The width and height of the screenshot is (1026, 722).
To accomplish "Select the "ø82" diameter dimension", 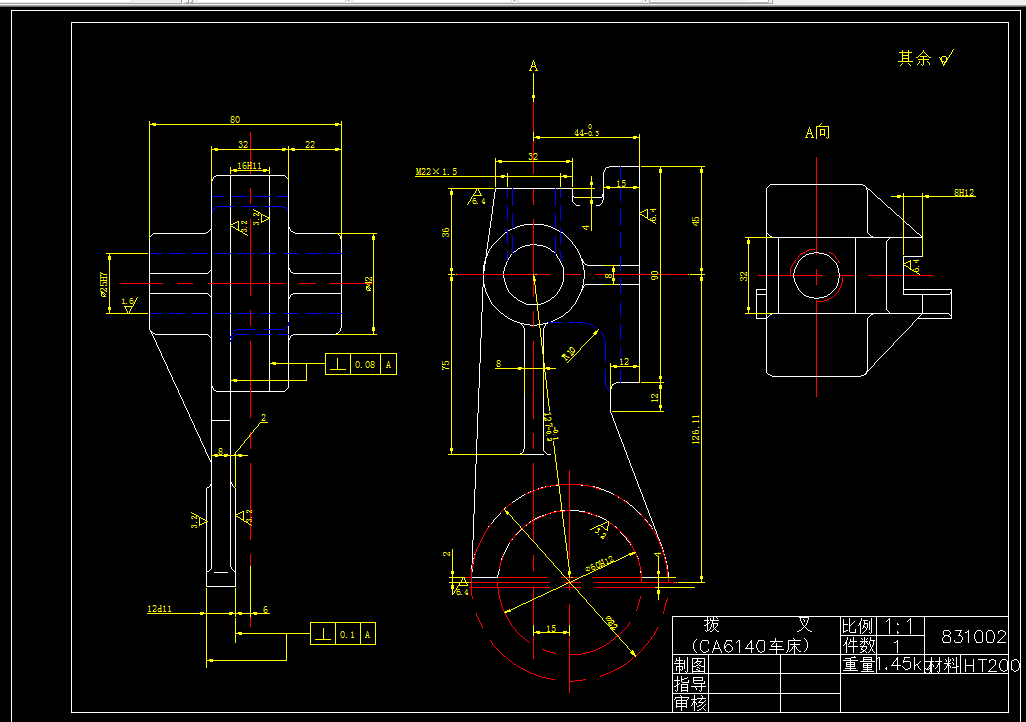I will [x=611, y=623].
